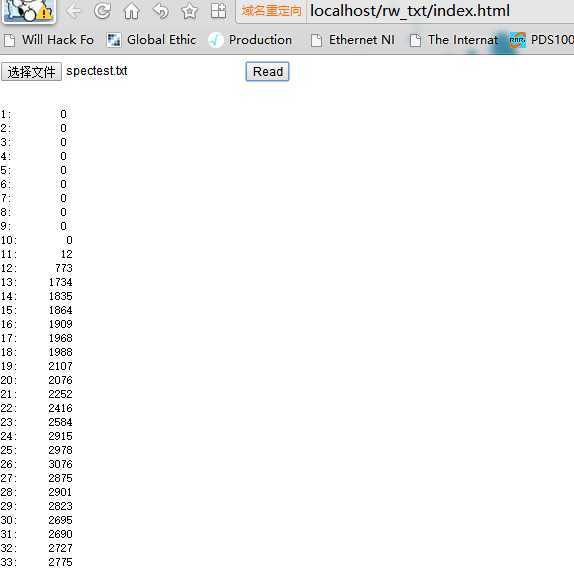Click the row 25 value 2978
The width and height of the screenshot is (574, 584).
click(x=60, y=450)
